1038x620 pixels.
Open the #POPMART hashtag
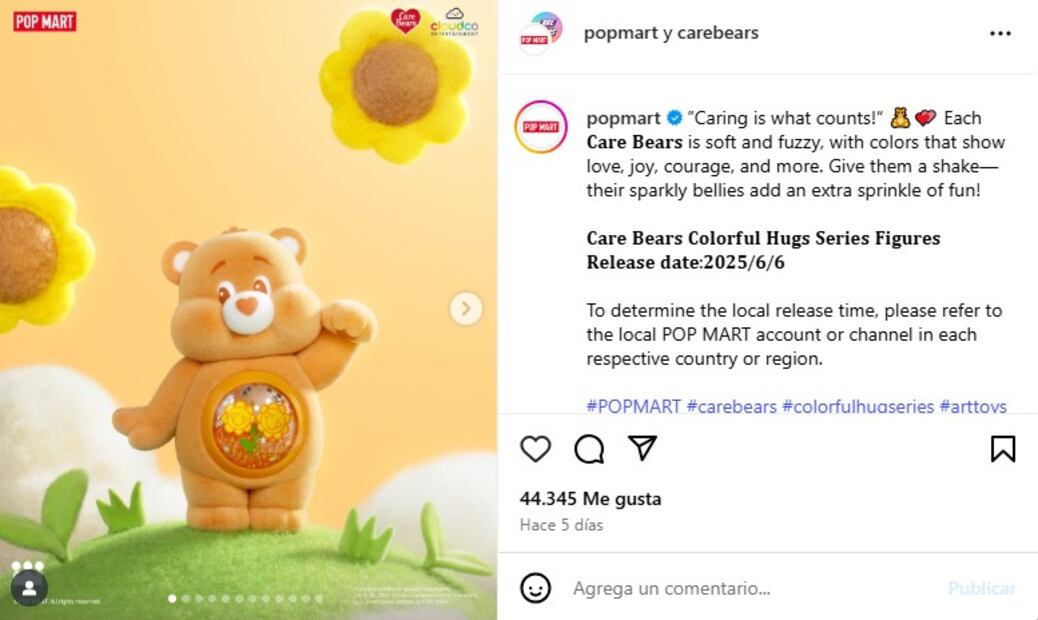634,406
